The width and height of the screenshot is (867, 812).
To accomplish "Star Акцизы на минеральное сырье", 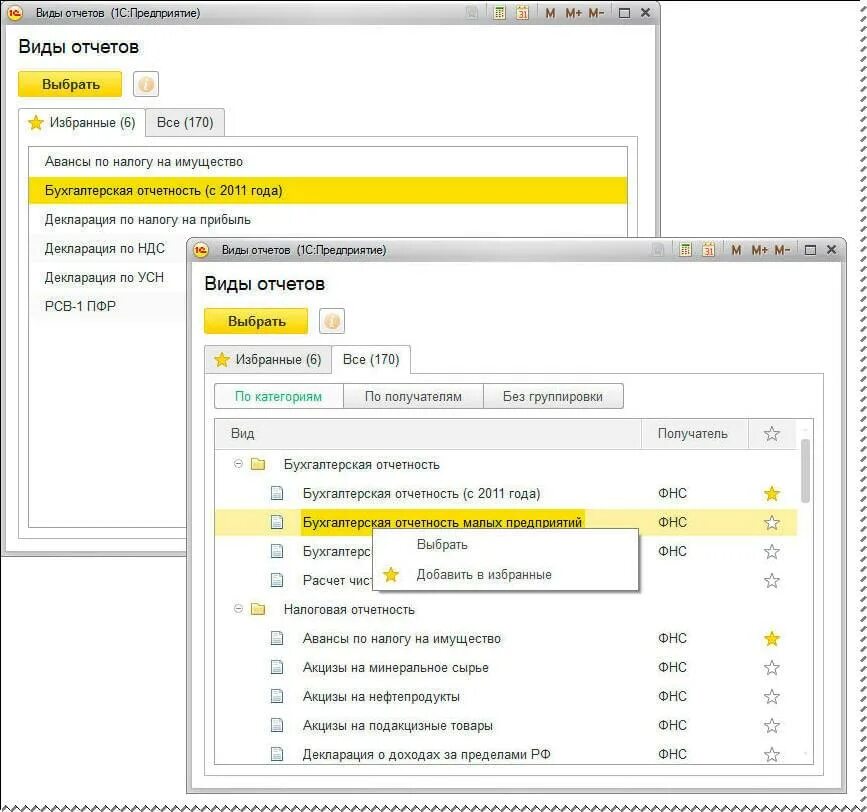I will [772, 668].
